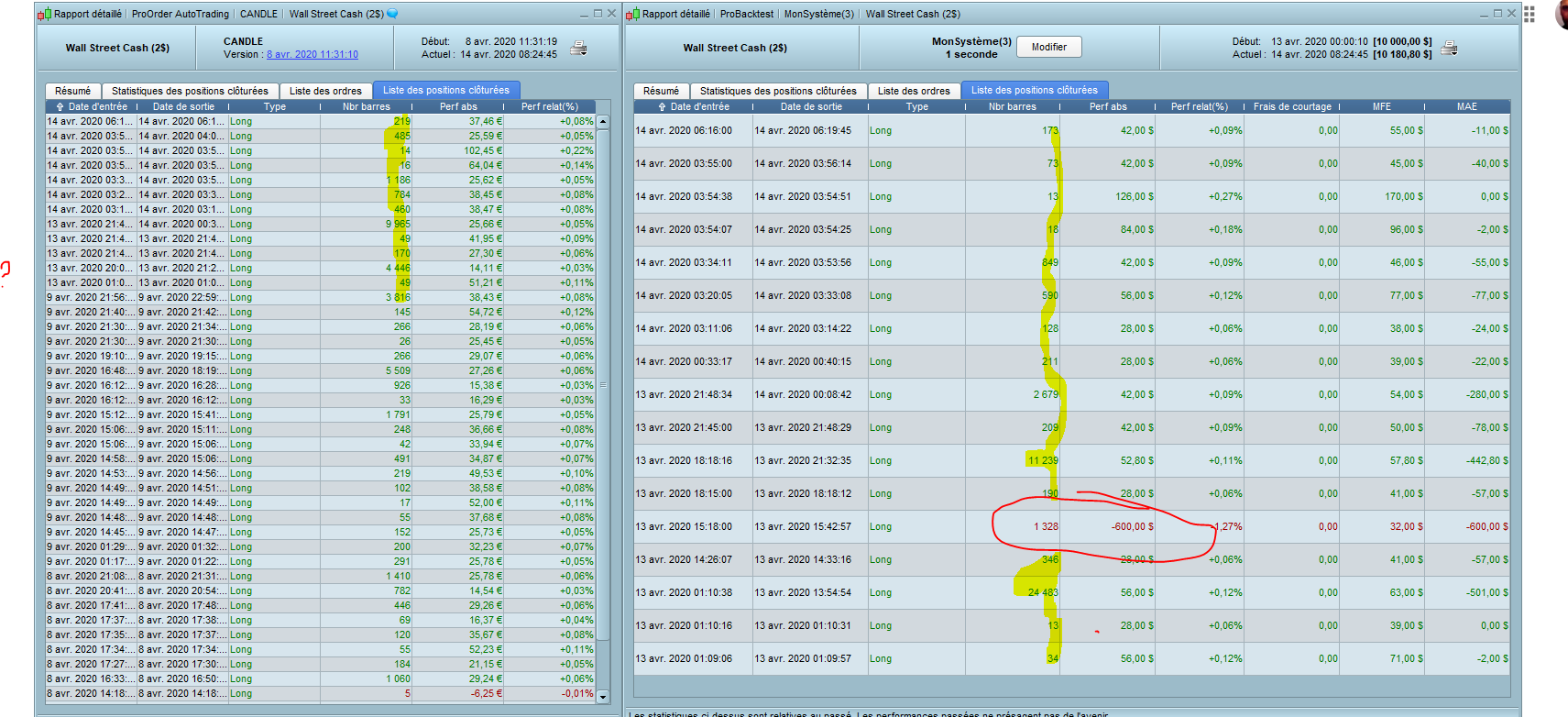Sort ProBacktest list by MFE column

pos(1382,106)
